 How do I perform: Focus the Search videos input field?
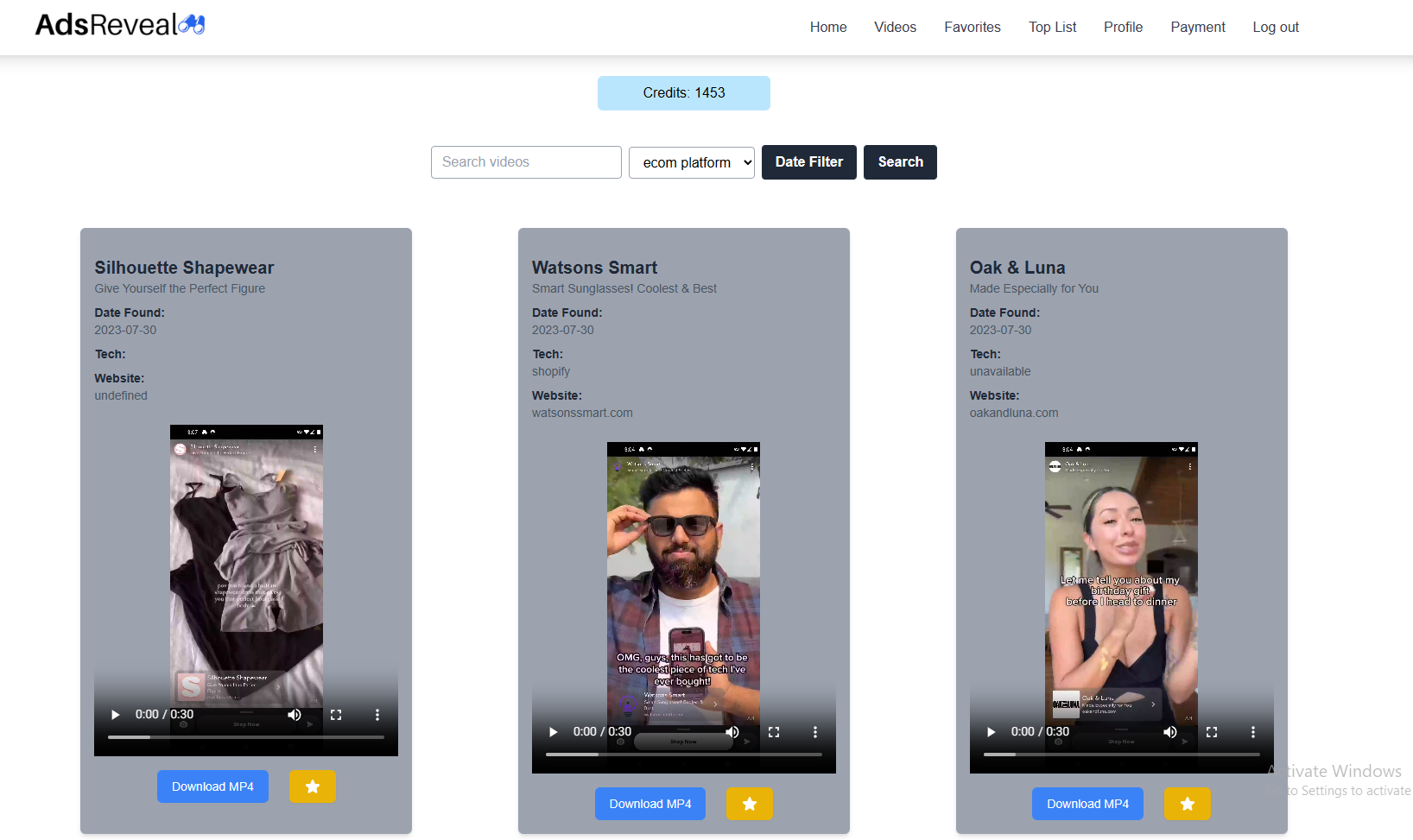pyautogui.click(x=526, y=162)
